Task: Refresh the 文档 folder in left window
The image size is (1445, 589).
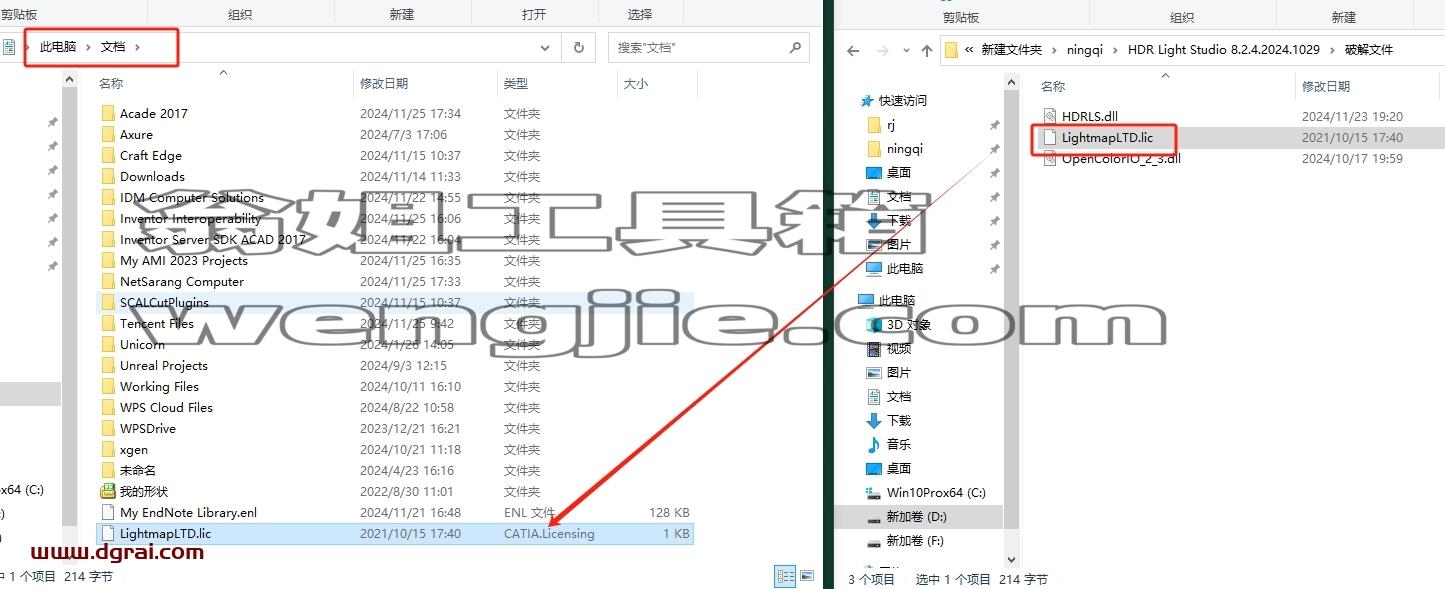Action: click(578, 47)
